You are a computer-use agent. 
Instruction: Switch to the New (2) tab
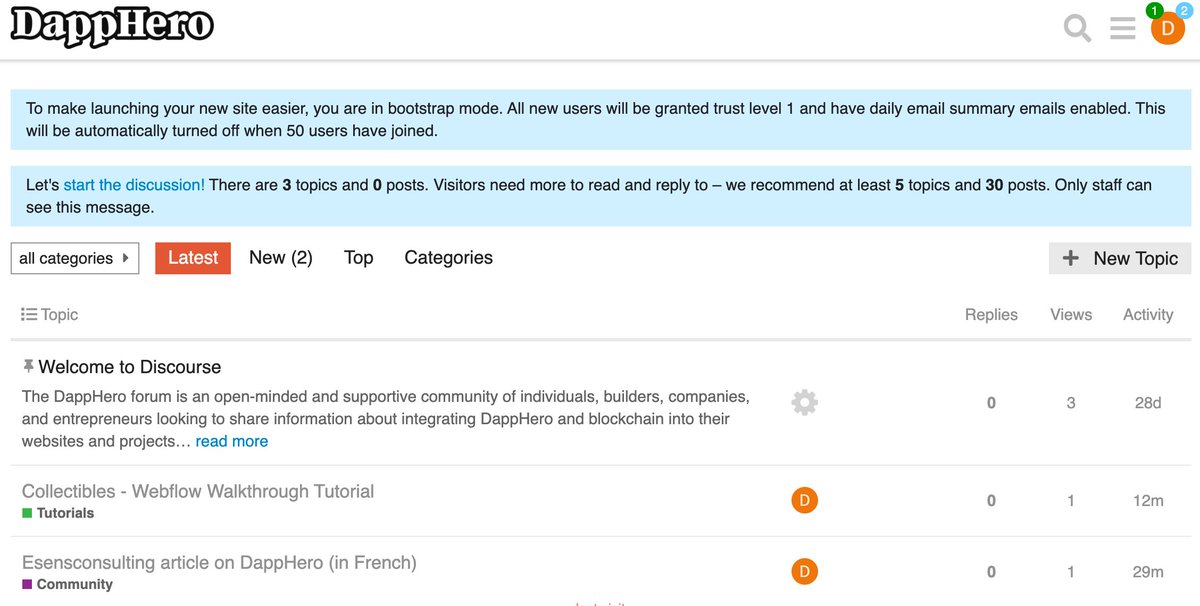point(281,258)
